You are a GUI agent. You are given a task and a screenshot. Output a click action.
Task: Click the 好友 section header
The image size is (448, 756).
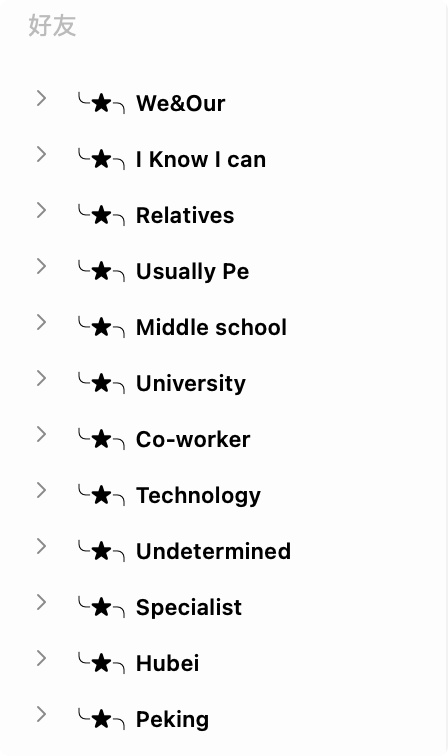click(52, 26)
